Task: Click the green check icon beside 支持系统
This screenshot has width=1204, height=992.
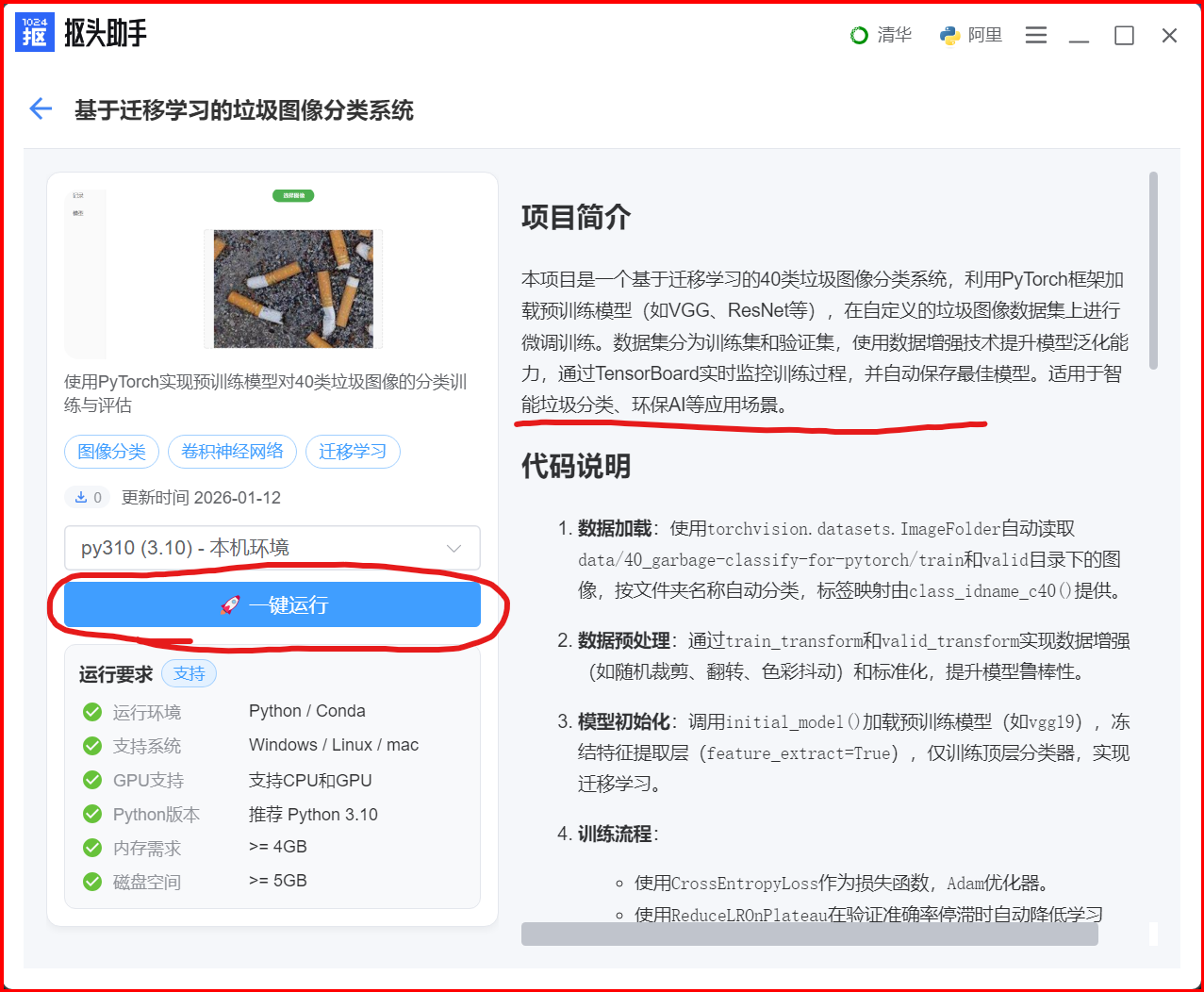Action: pyautogui.click(x=92, y=746)
